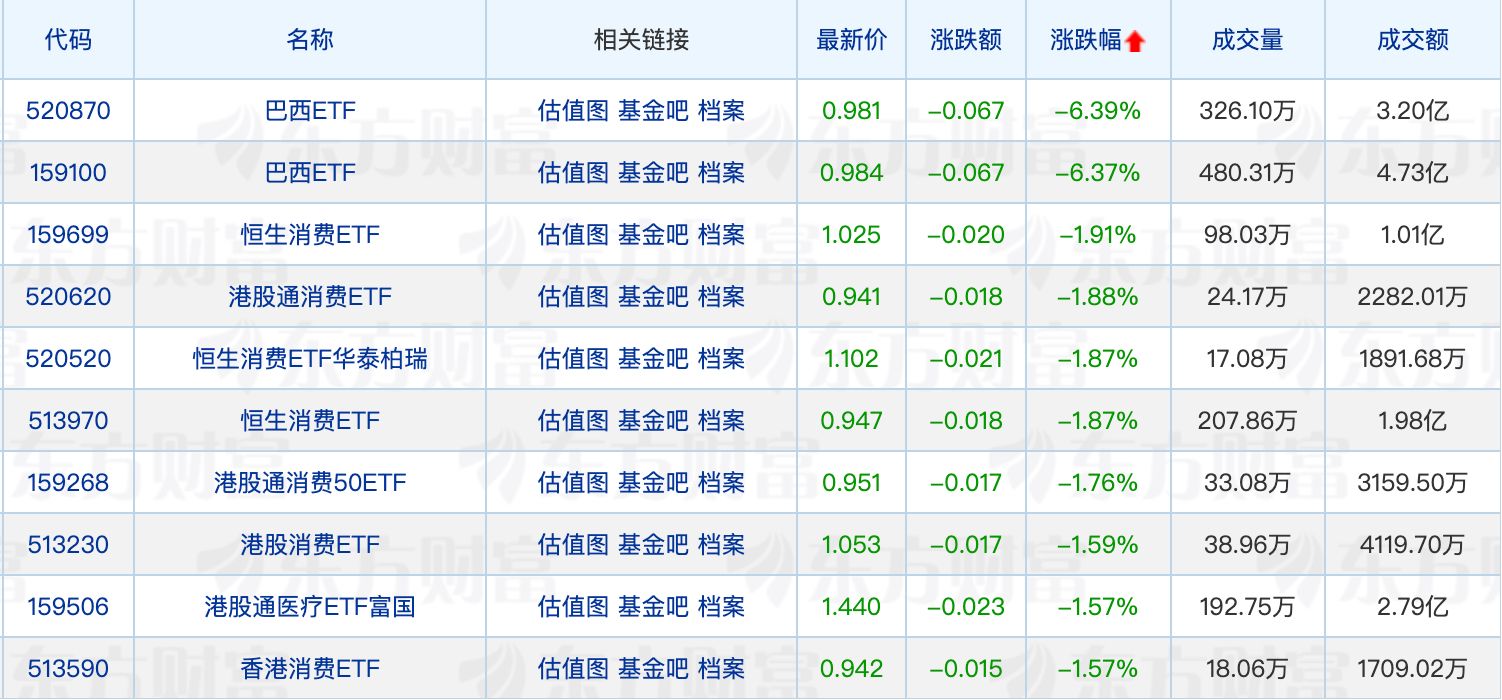
Task: Click the 名称 column header
Action: [310, 40]
